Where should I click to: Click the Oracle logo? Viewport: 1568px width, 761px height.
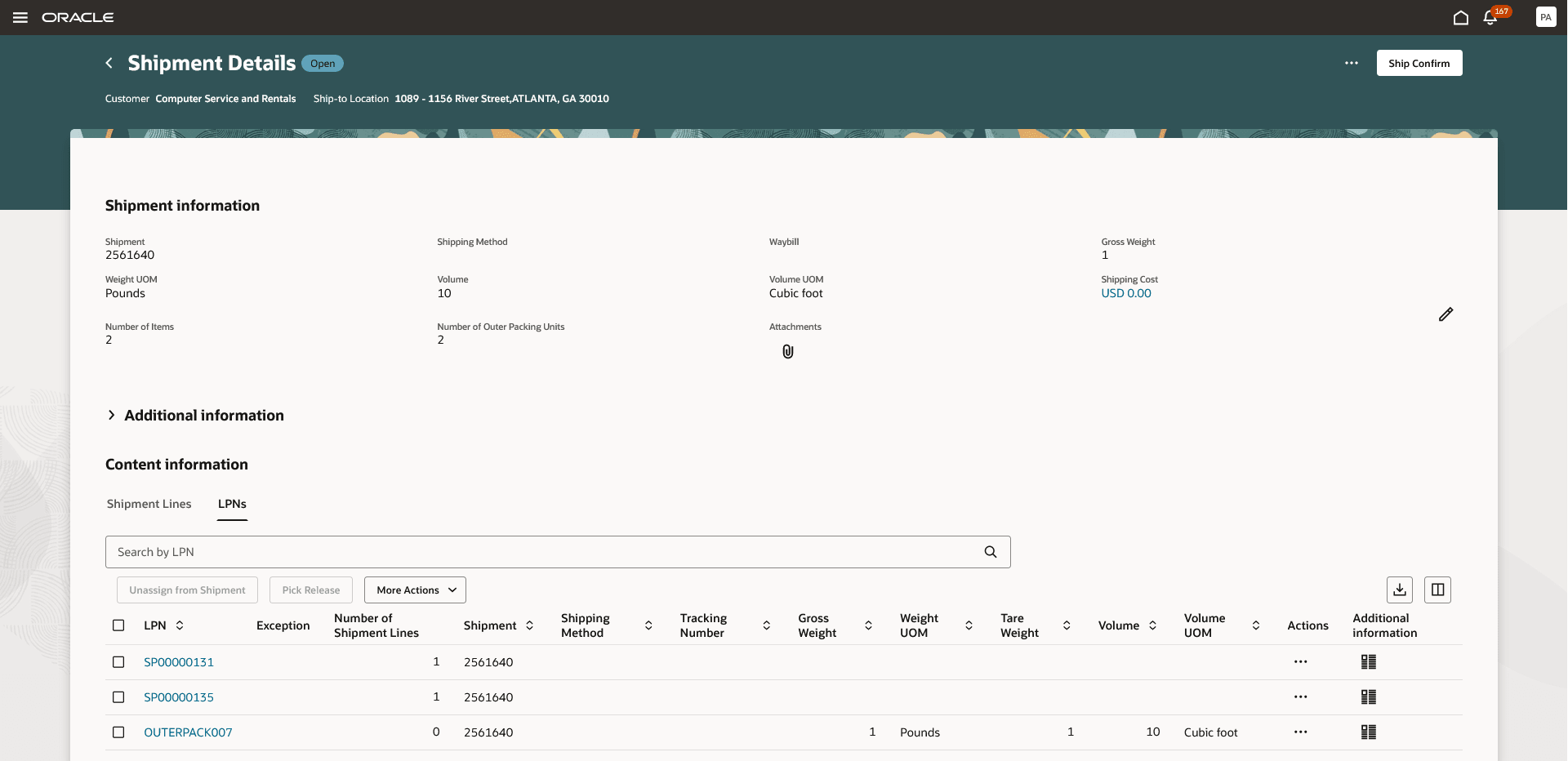(78, 17)
